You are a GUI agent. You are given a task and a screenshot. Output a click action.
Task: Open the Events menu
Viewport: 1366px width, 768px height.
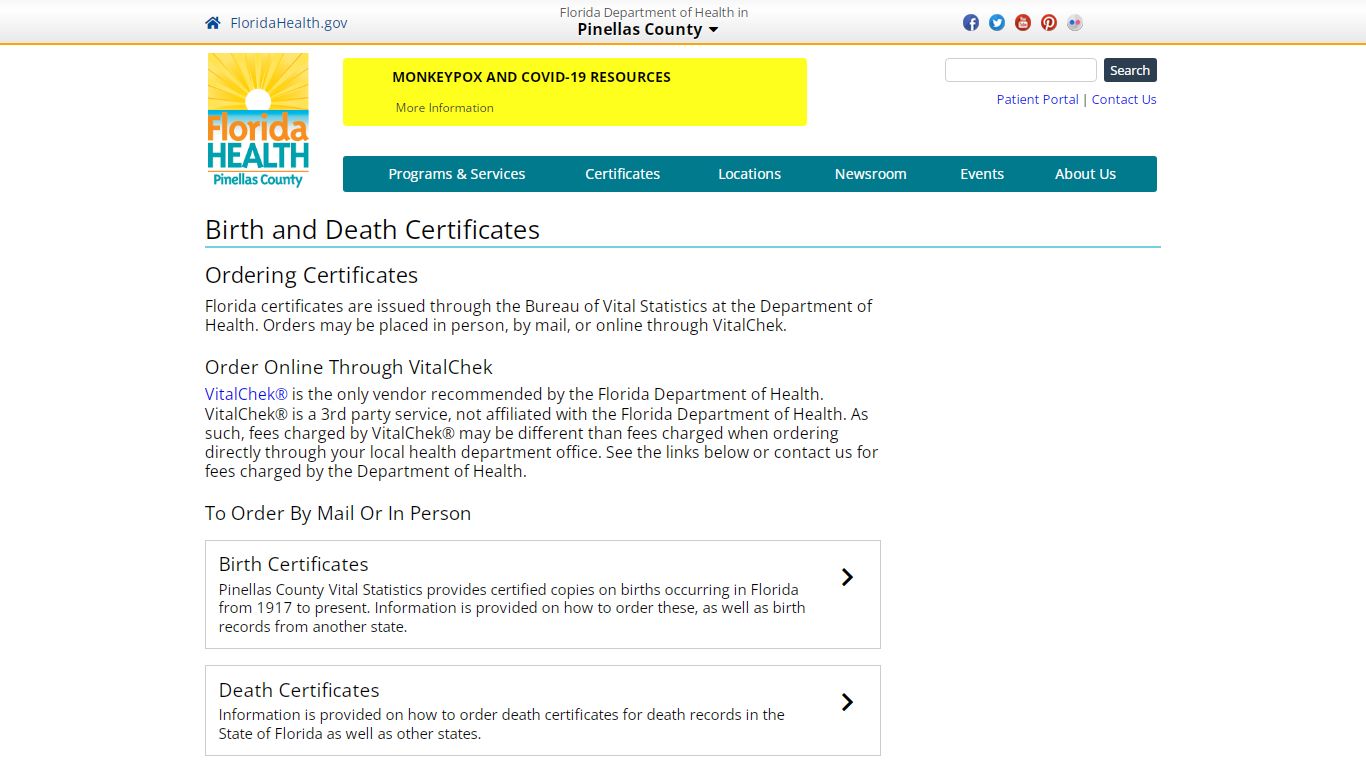pyautogui.click(x=982, y=174)
